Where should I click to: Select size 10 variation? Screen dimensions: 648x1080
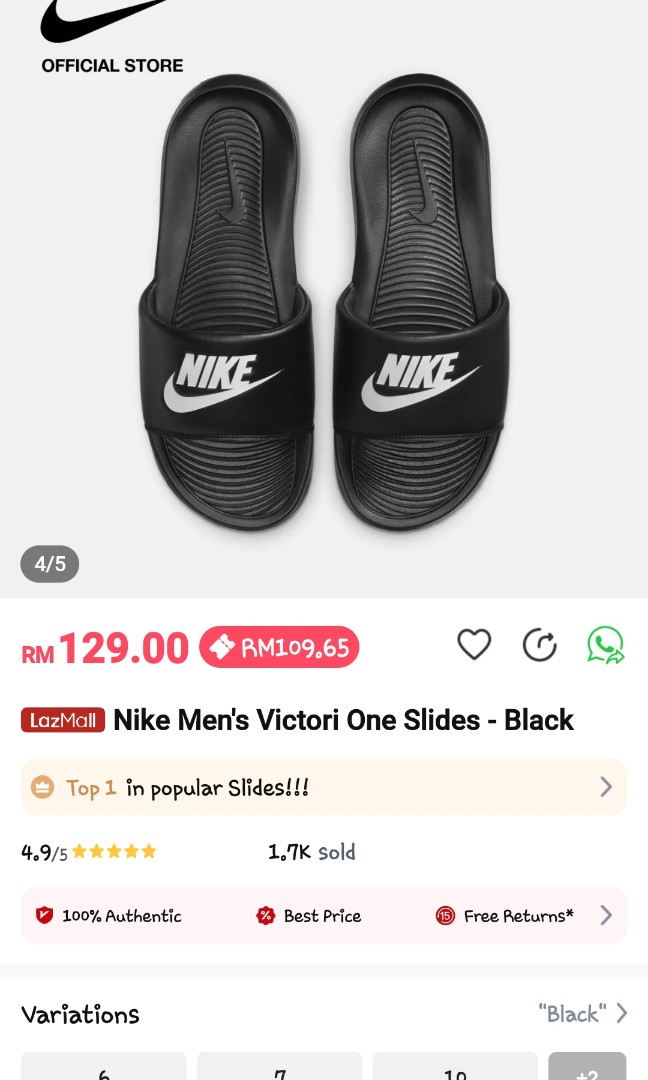[x=454, y=1072]
